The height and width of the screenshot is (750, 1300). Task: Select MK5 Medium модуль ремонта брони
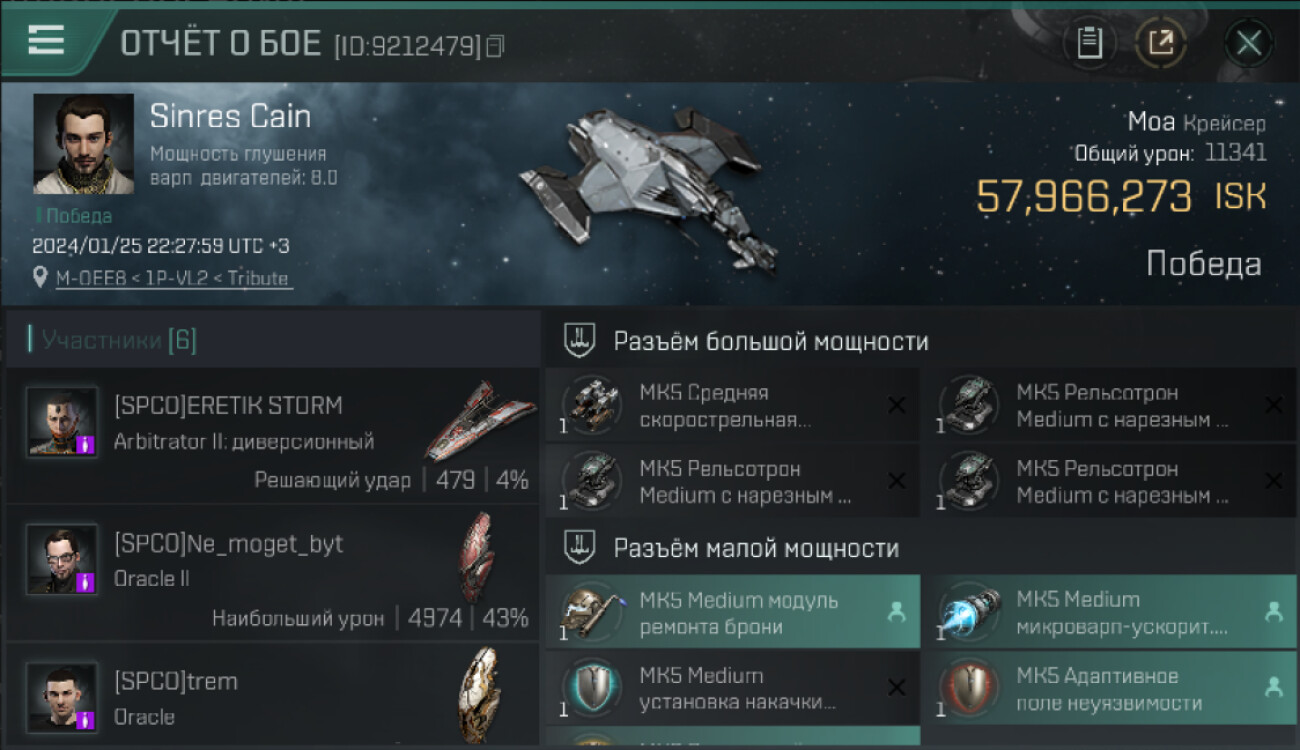[732, 613]
